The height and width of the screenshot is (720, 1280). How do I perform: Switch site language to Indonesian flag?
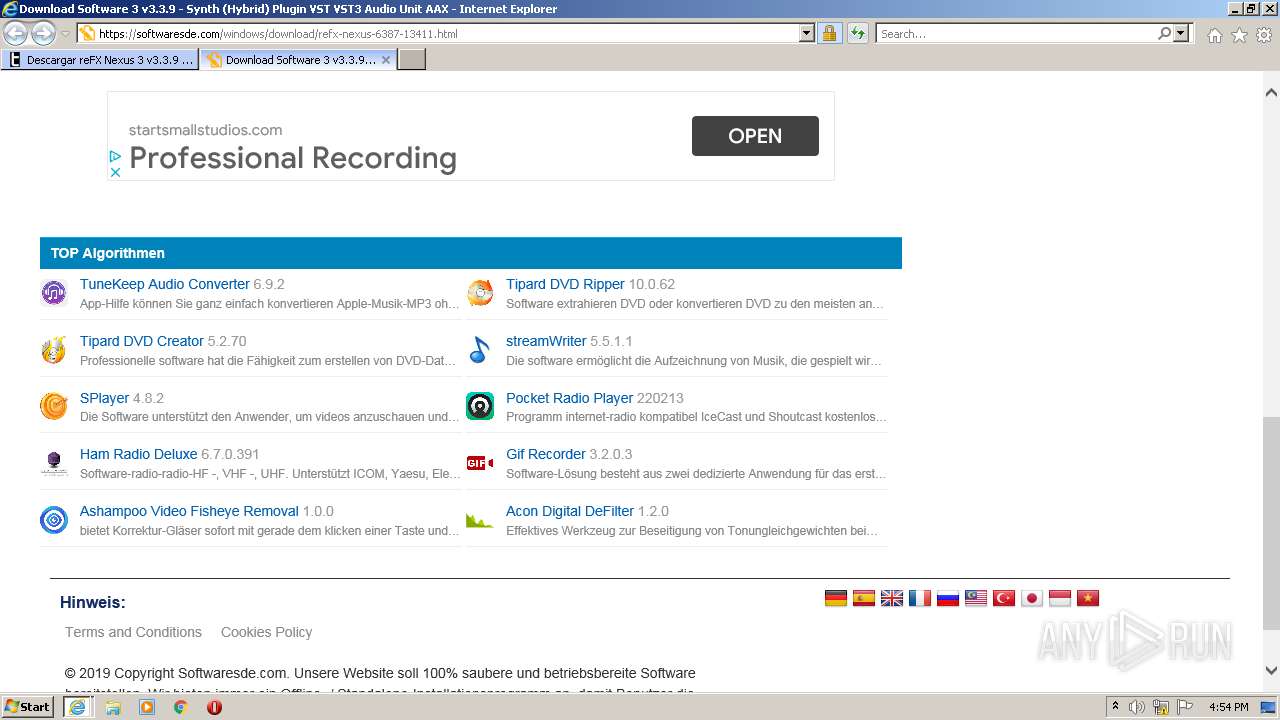click(x=1060, y=598)
